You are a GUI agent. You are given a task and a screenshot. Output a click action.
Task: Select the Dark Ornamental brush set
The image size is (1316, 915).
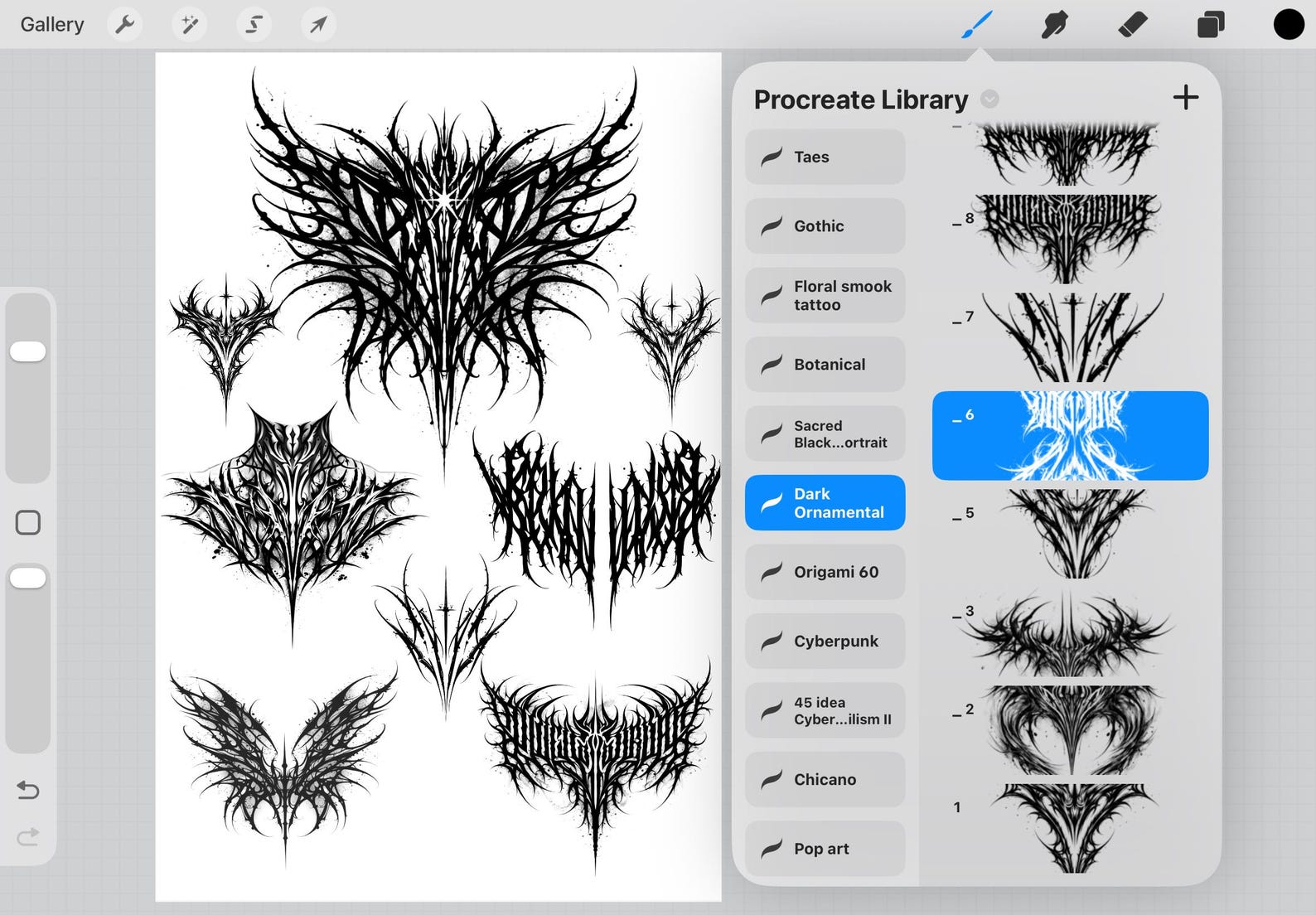click(x=825, y=503)
